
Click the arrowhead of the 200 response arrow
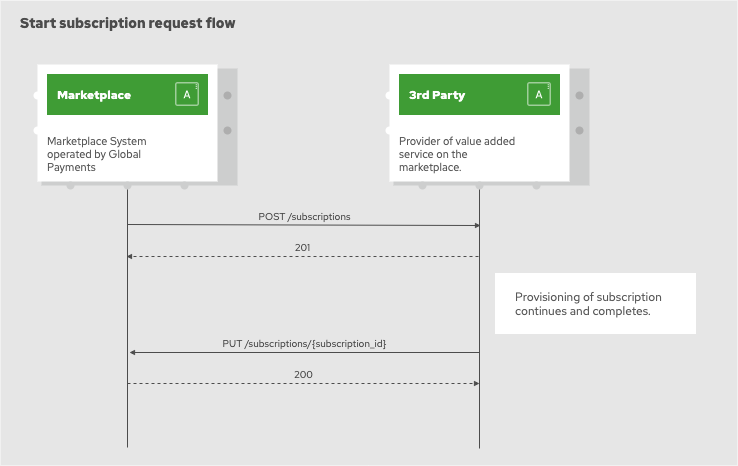click(x=476, y=384)
